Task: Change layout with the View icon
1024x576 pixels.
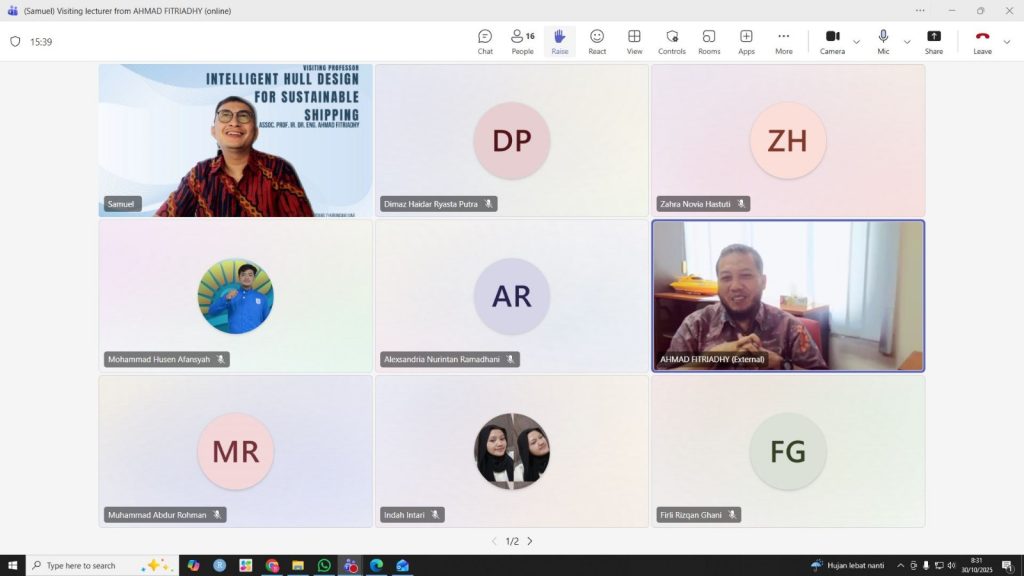Action: click(x=634, y=41)
